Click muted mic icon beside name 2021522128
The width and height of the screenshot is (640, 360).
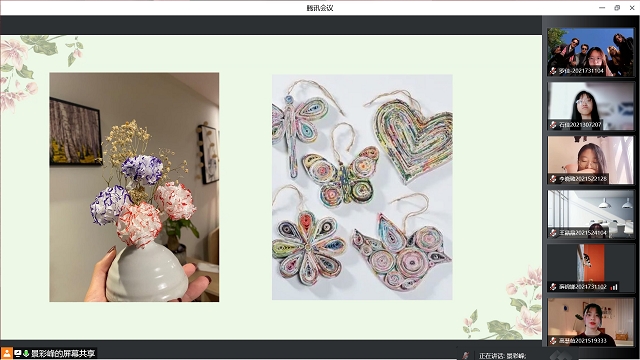tap(553, 179)
